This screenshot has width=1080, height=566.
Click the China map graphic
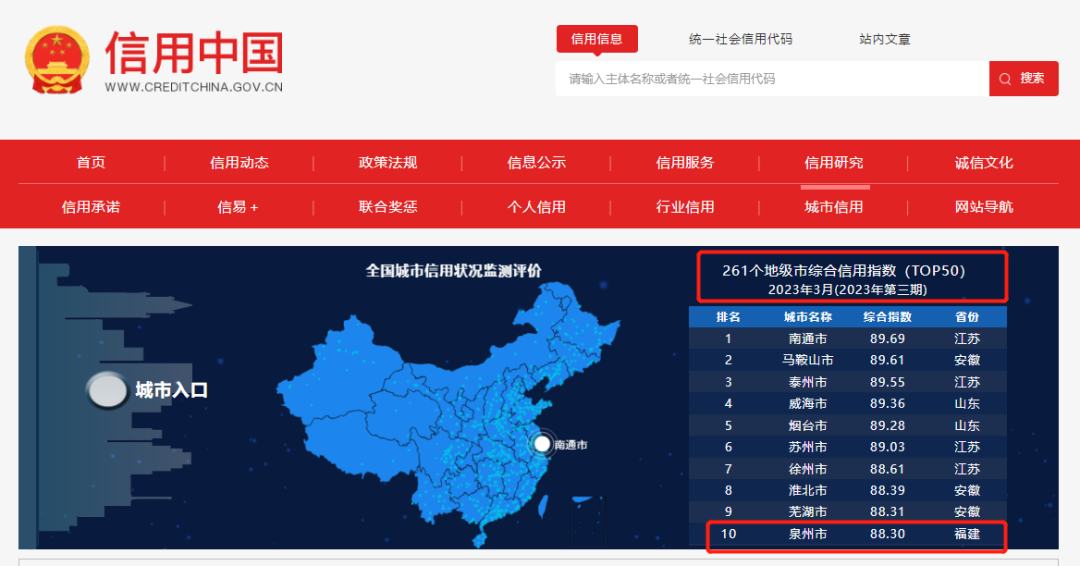click(x=449, y=413)
